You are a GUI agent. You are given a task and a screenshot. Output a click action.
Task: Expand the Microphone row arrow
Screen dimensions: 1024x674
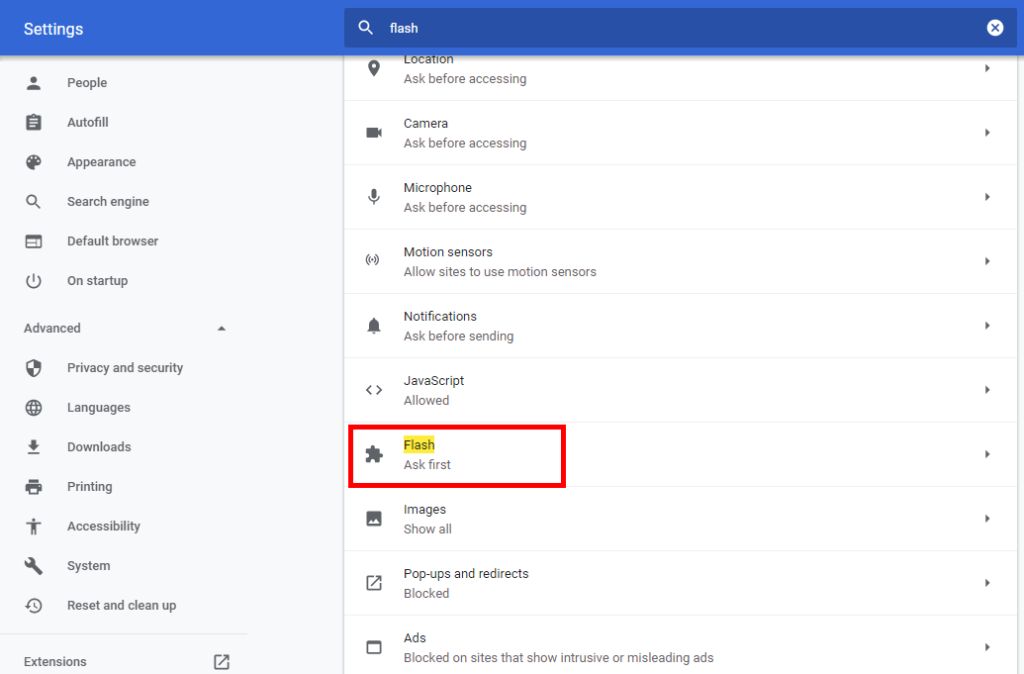pos(987,197)
